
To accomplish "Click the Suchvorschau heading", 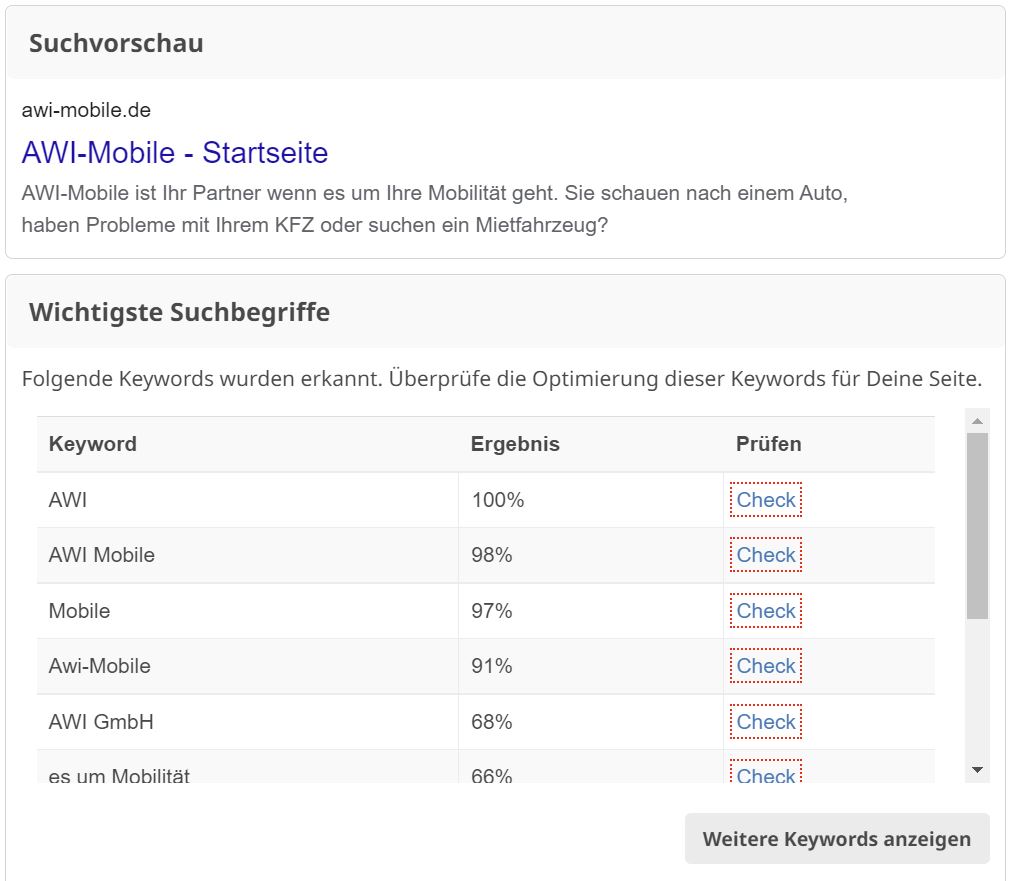I will [x=116, y=44].
